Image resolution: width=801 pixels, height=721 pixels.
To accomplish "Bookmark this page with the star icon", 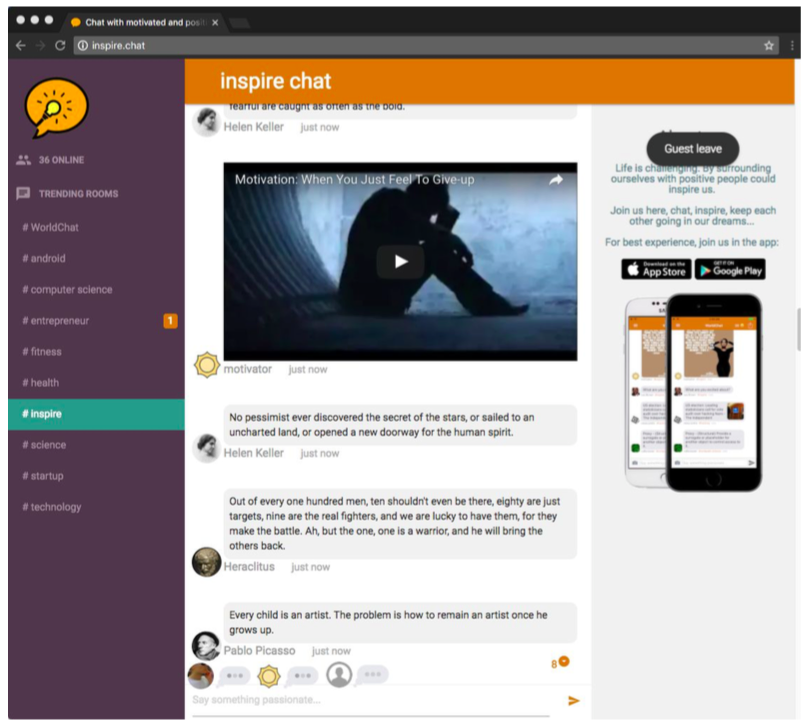I will point(769,45).
